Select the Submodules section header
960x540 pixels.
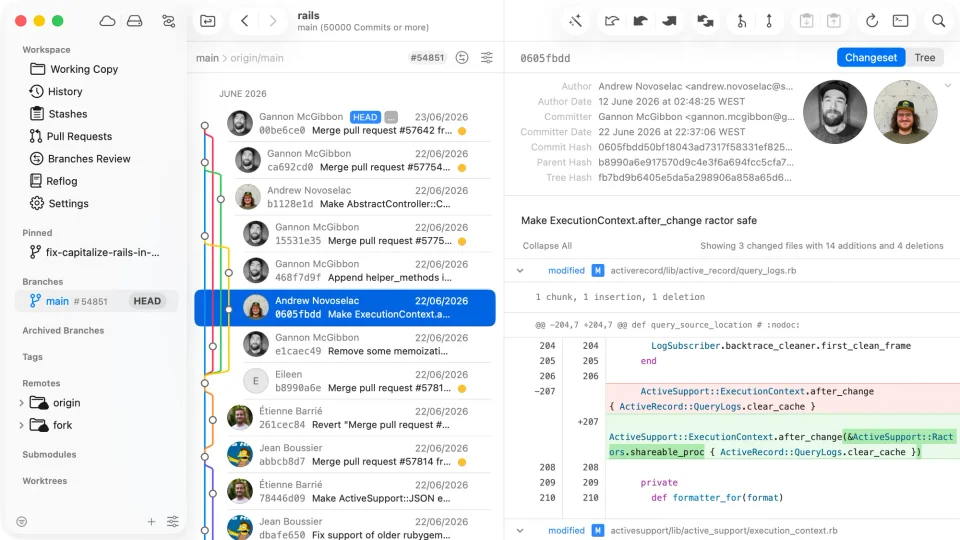click(x=49, y=454)
